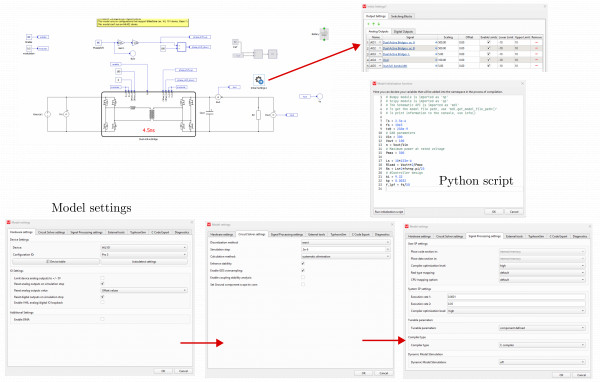Select the Vout voltage measurement symbol
Image resolution: width=600 pixels, height=382 pixels.
273,115
